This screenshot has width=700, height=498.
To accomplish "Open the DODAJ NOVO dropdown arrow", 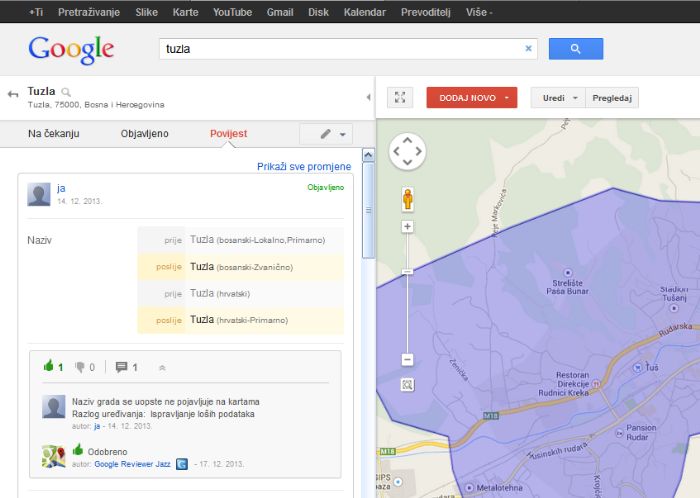I will (x=507, y=98).
